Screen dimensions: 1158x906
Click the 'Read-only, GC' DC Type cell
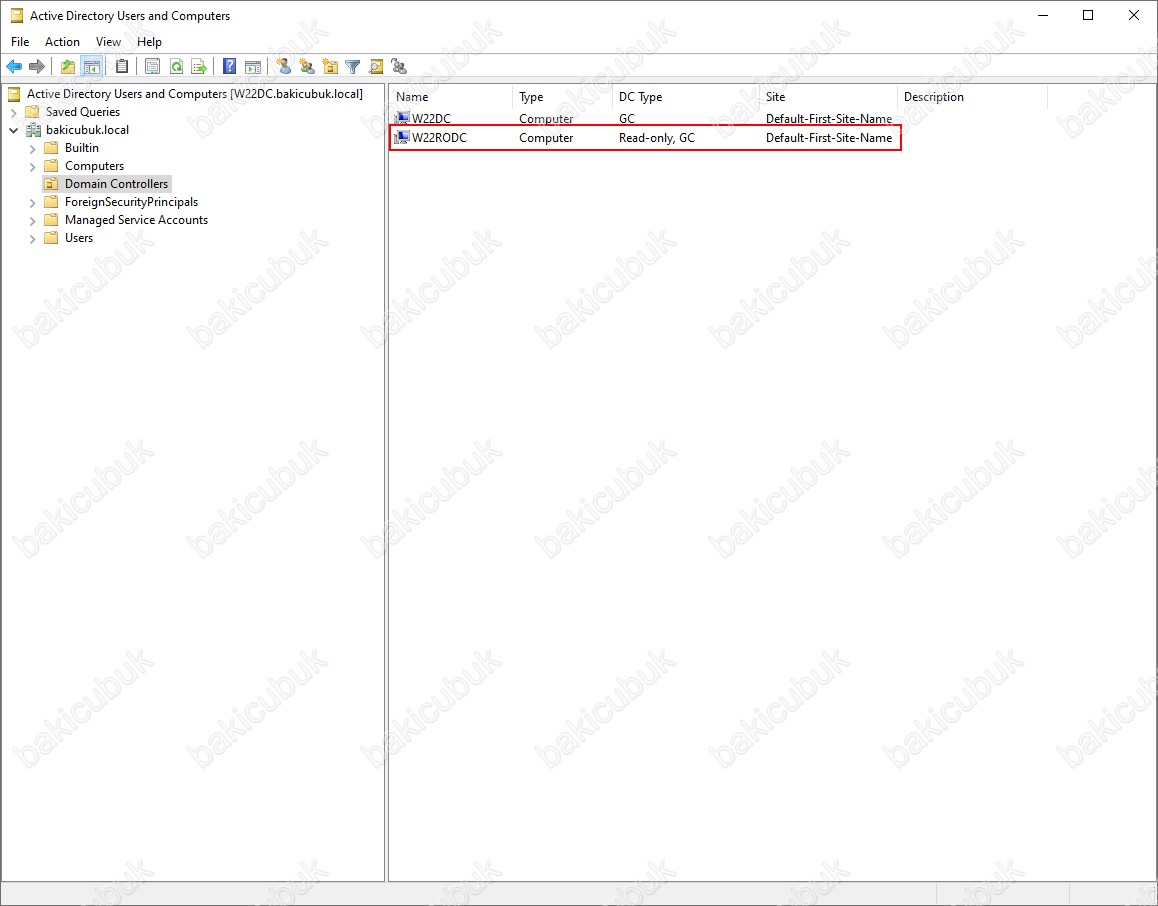[657, 138]
